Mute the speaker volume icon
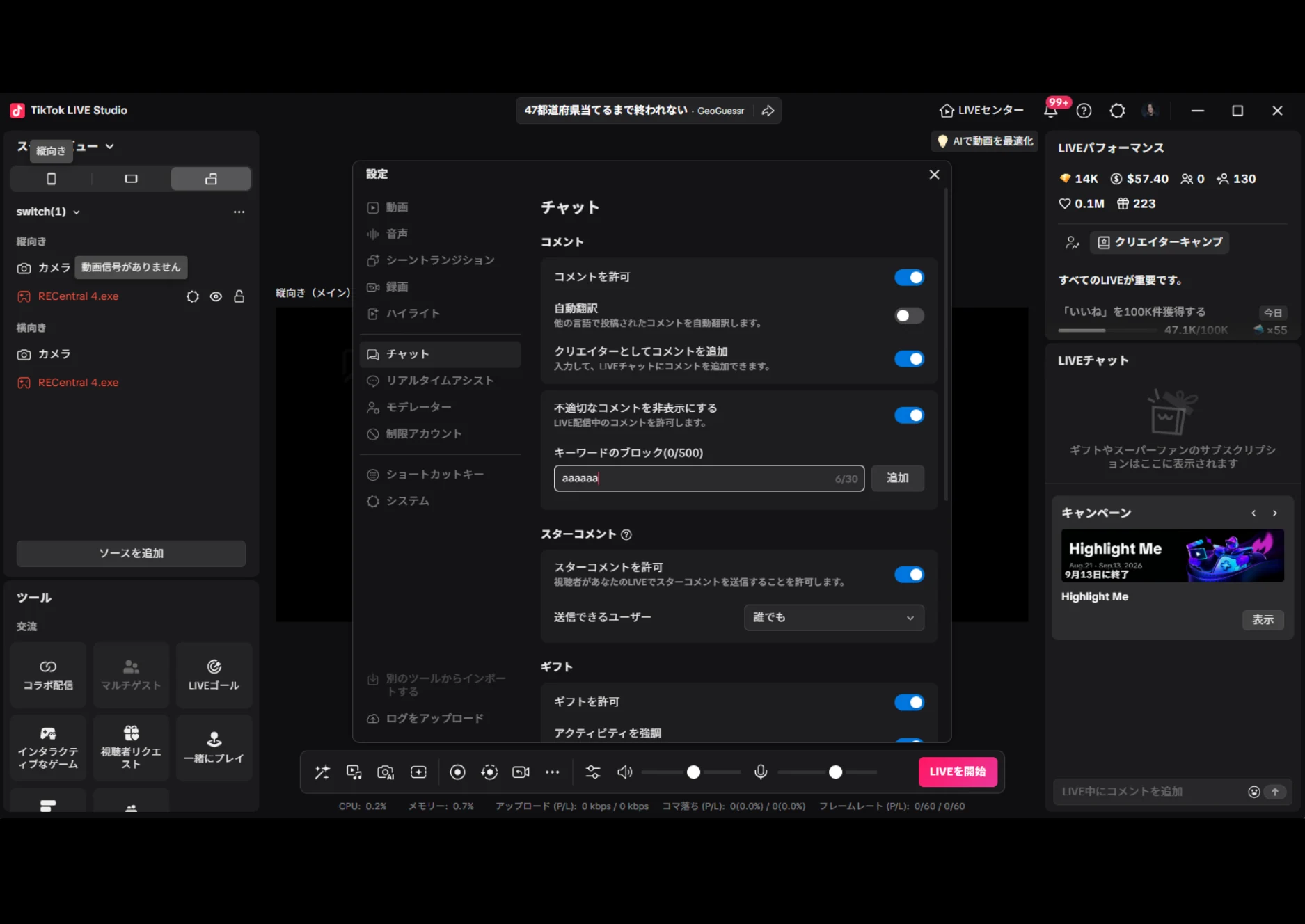 (x=624, y=772)
